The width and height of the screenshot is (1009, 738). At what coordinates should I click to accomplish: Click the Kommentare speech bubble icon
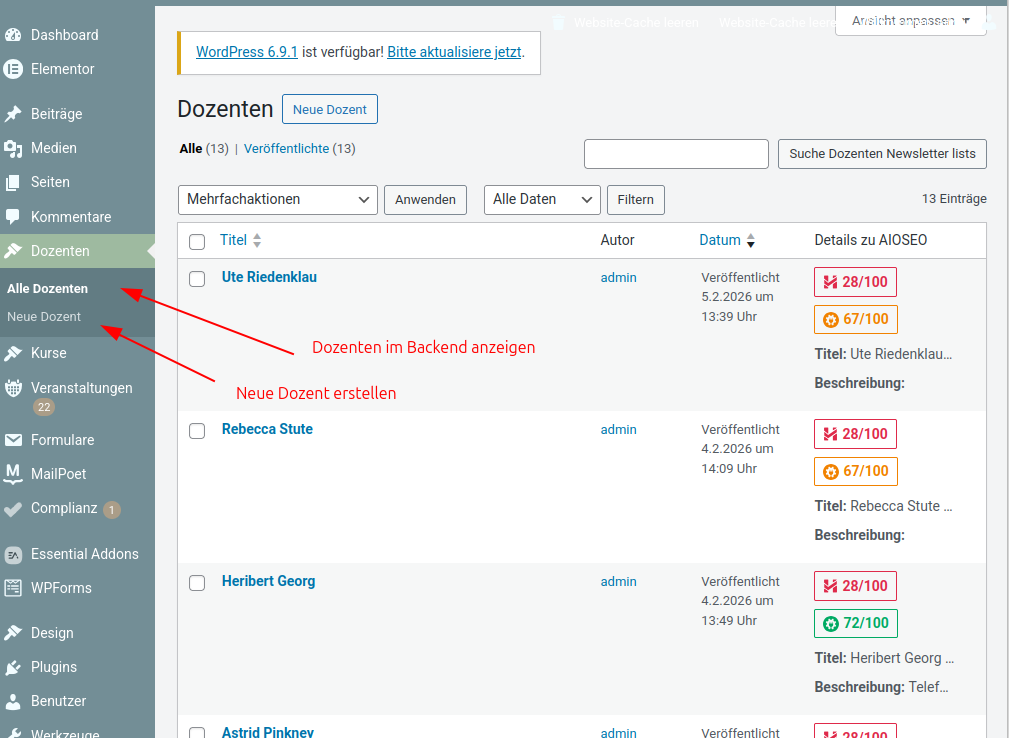click(x=13, y=217)
